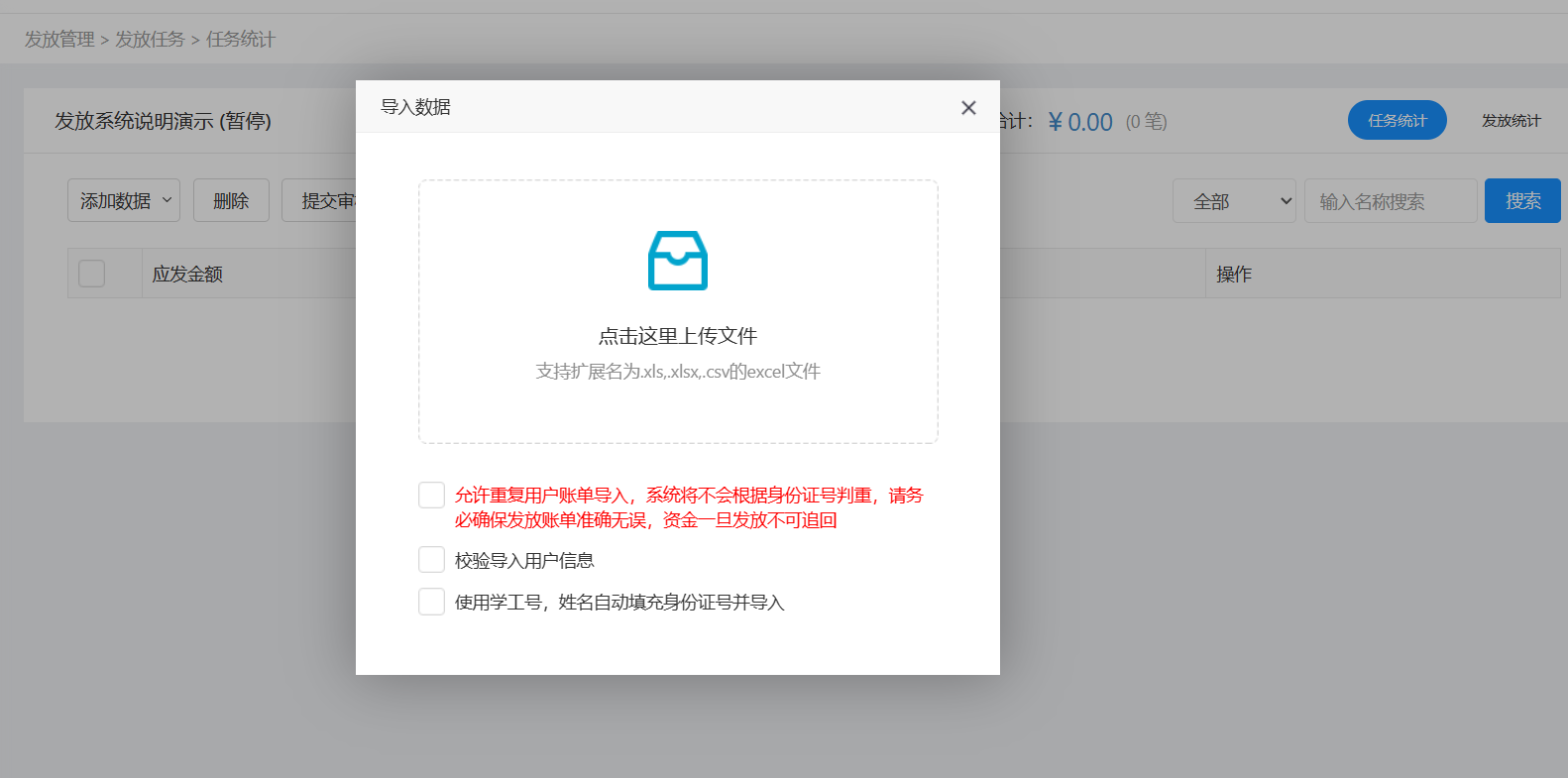Open the 全部 filter dropdown
This screenshot has height=778, width=1568.
pyautogui.click(x=1233, y=201)
